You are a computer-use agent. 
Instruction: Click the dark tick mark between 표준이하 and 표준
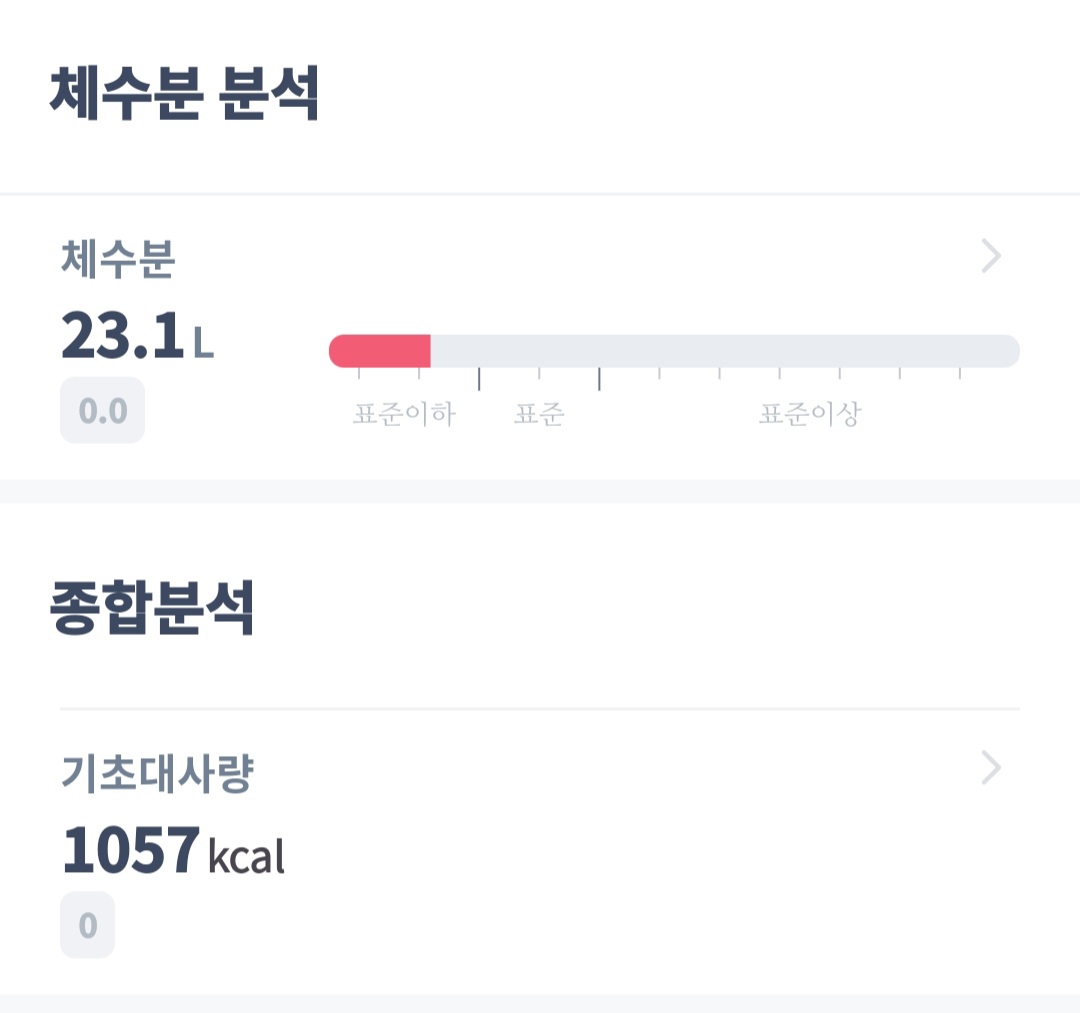coord(479,378)
